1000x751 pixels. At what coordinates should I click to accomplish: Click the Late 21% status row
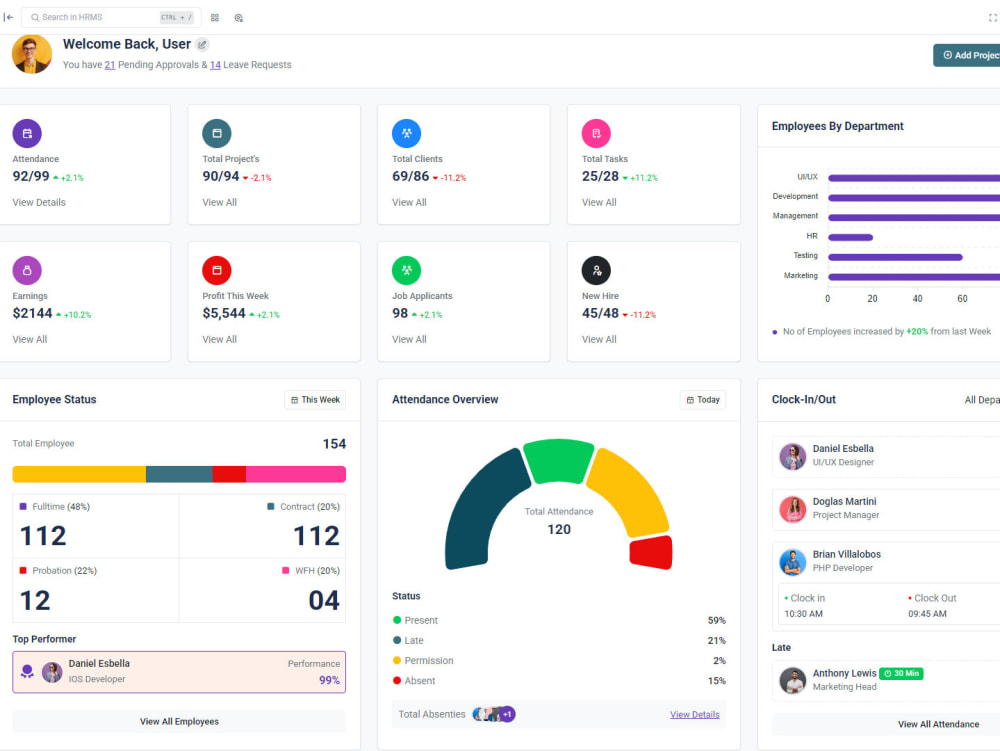[x=559, y=641]
